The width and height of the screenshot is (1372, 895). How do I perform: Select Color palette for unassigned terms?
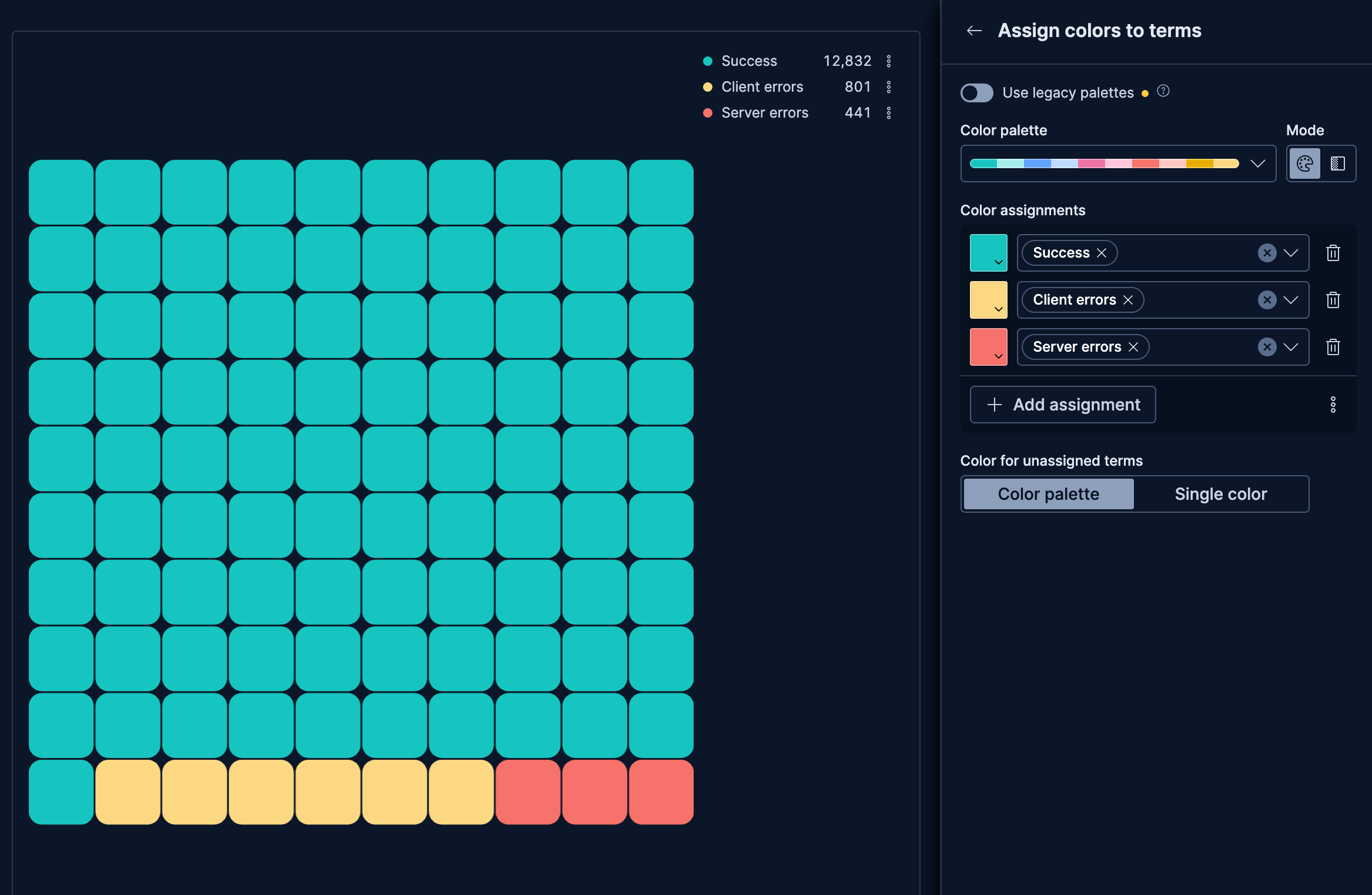(x=1048, y=494)
